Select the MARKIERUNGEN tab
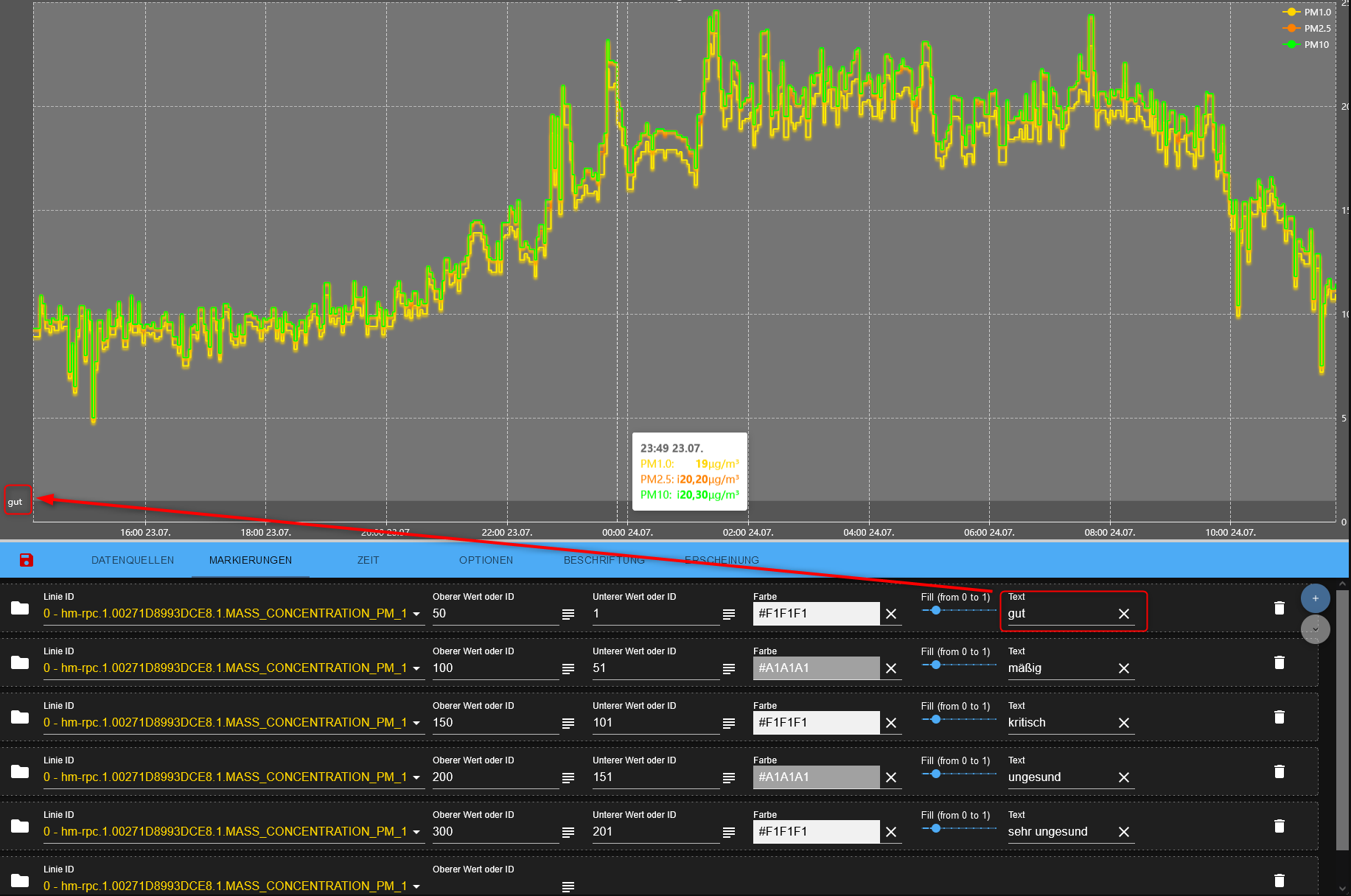Screen dimensions: 1351x896 251,560
